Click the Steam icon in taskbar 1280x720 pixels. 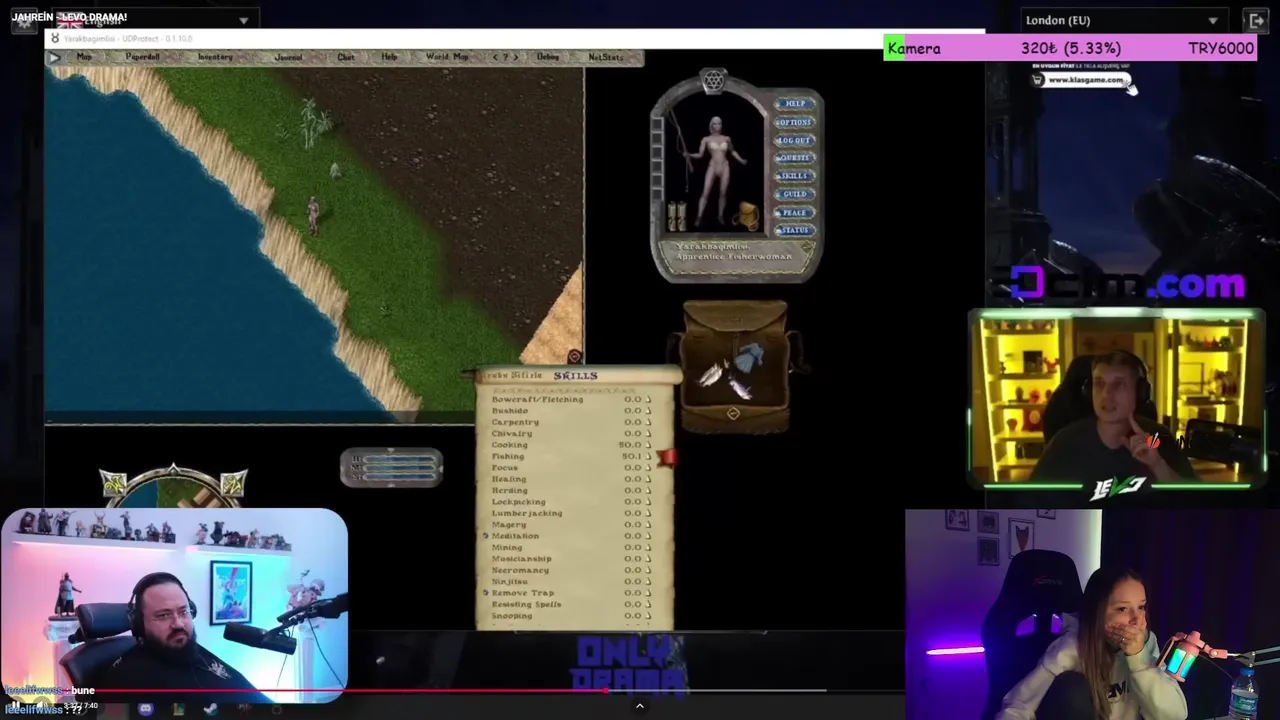click(210, 709)
